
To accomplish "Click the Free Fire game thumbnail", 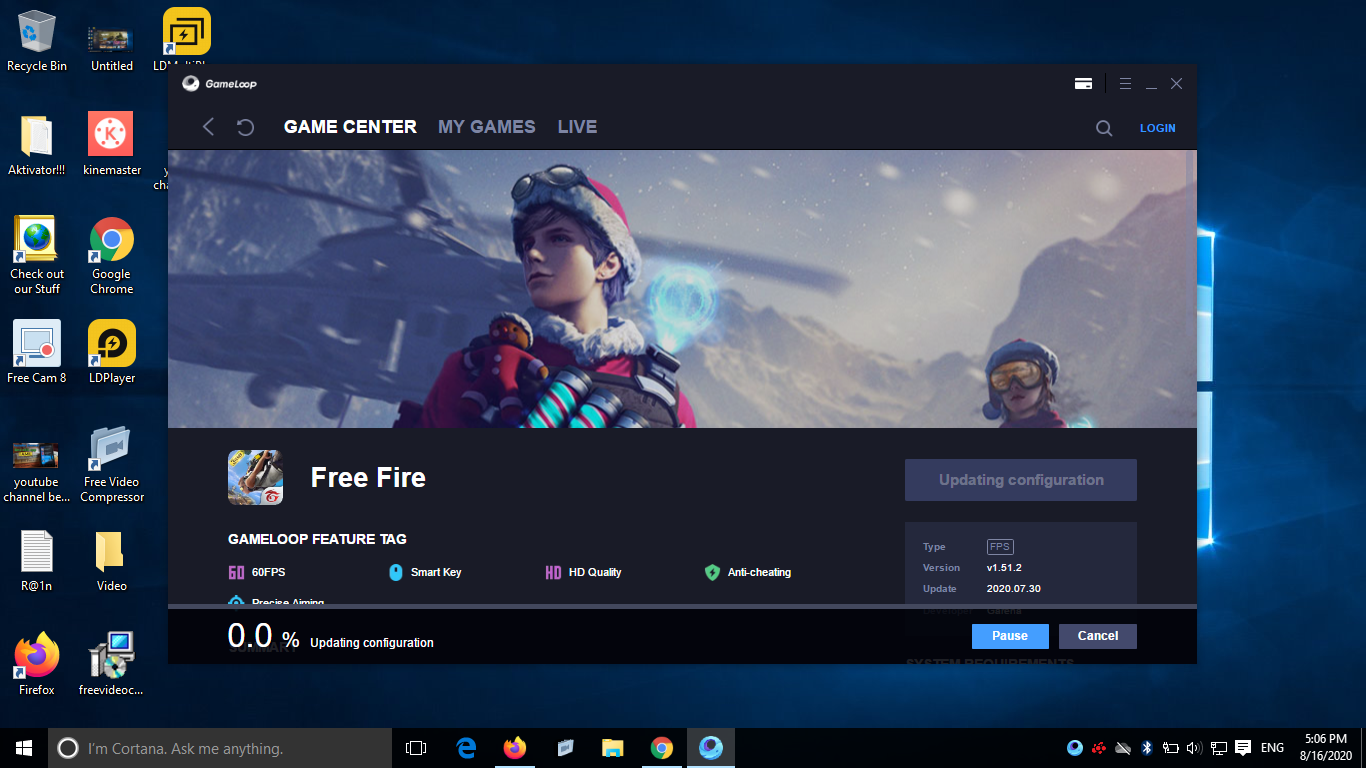I will [x=255, y=477].
